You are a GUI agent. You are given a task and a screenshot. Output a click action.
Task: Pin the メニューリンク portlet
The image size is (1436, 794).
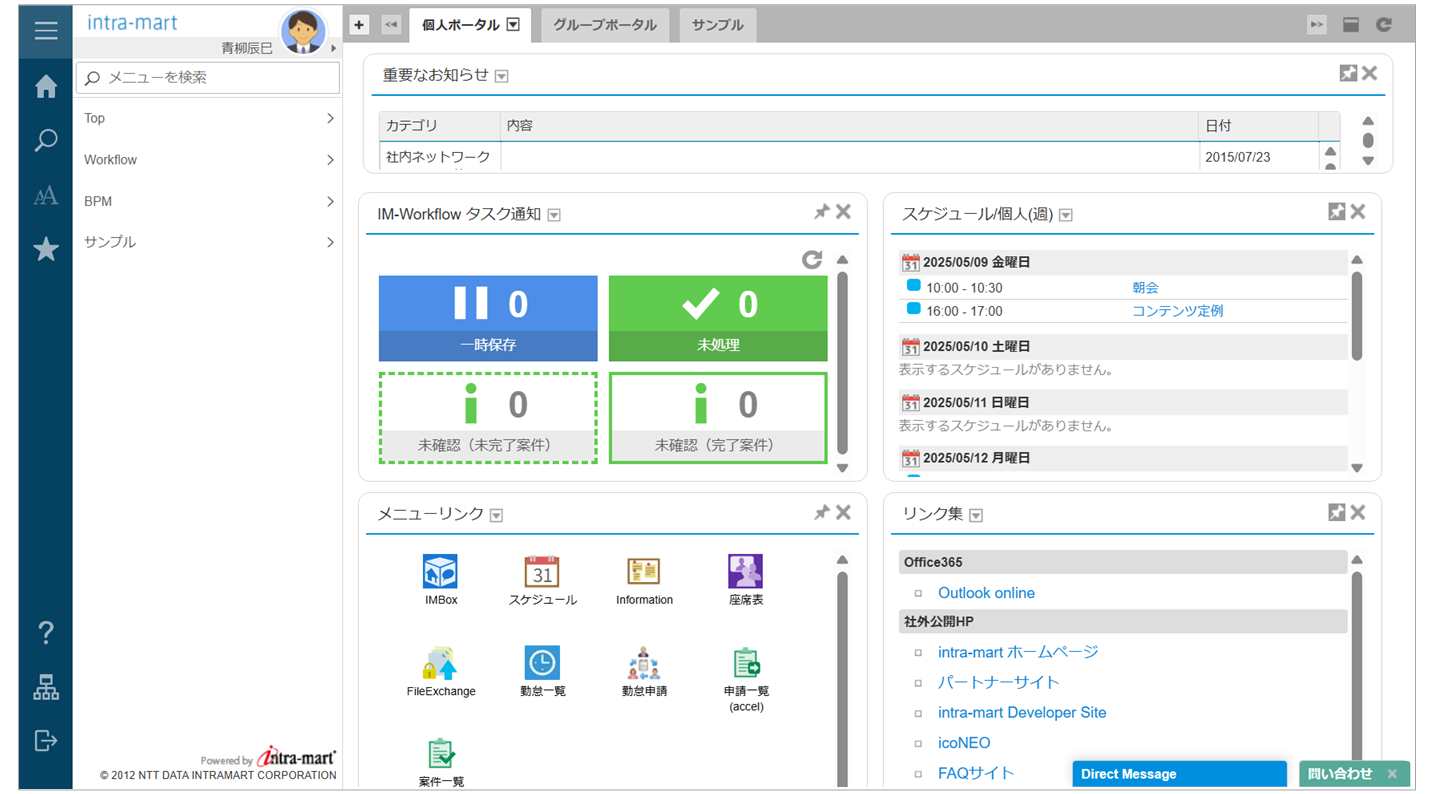[x=821, y=512]
